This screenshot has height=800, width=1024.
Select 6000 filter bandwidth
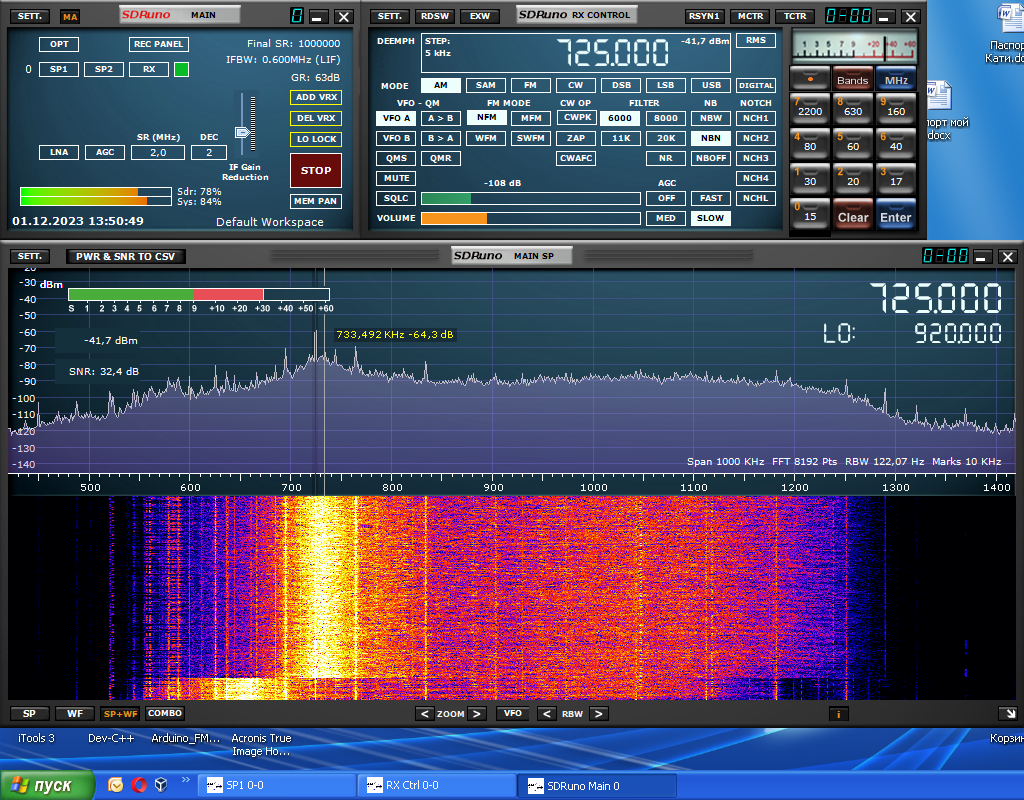tap(620, 118)
